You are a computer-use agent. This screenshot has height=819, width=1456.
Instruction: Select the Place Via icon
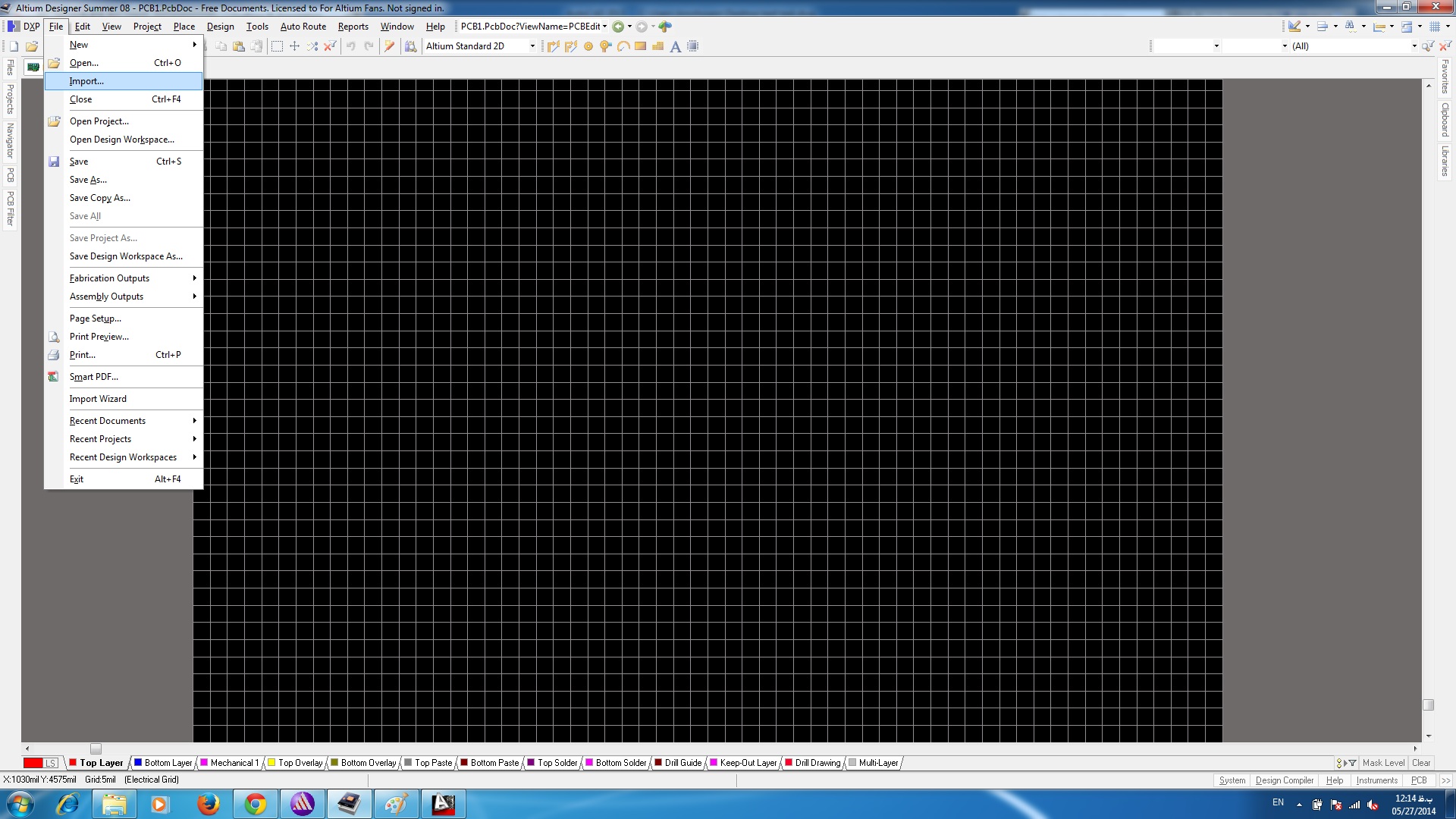pos(605,46)
